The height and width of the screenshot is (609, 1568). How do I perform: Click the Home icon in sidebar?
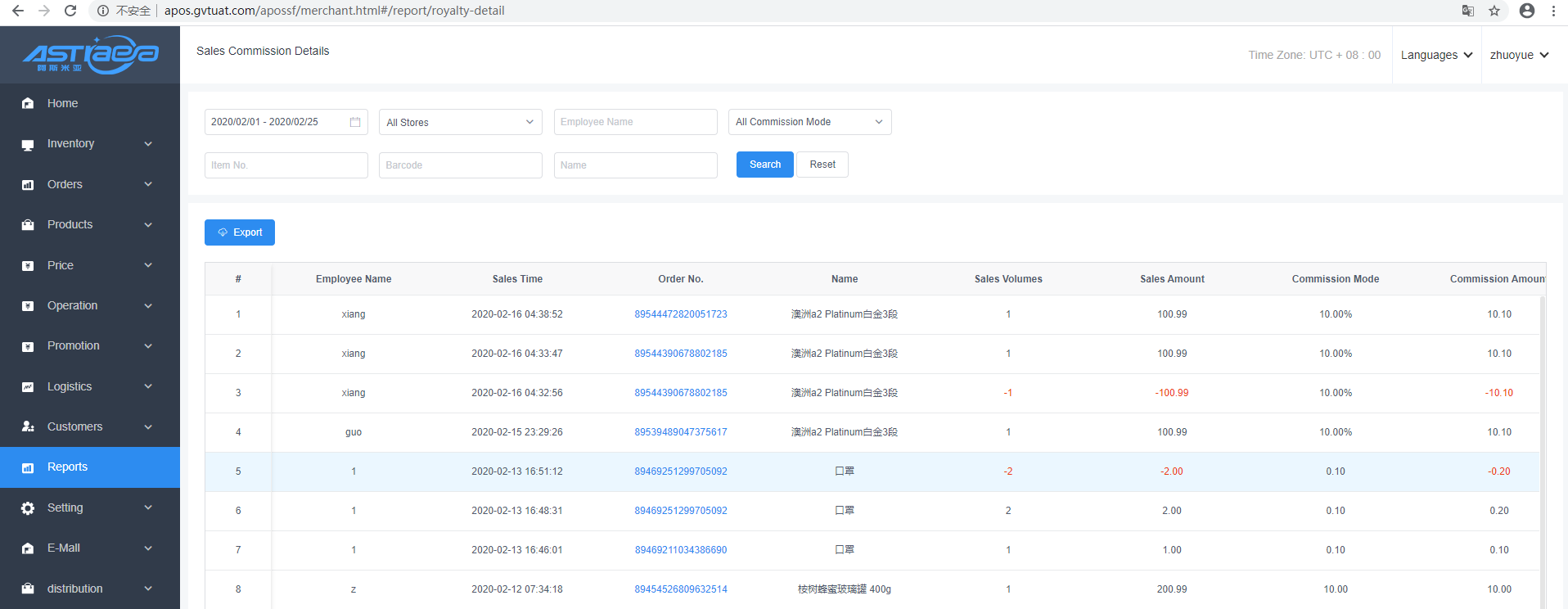click(x=28, y=103)
